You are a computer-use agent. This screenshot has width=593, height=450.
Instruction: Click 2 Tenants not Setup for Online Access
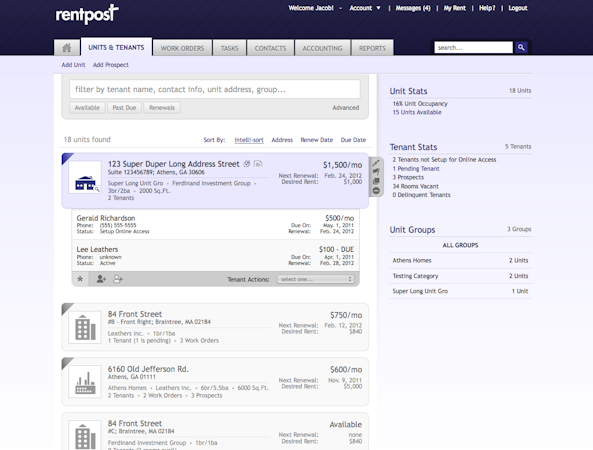[444, 160]
